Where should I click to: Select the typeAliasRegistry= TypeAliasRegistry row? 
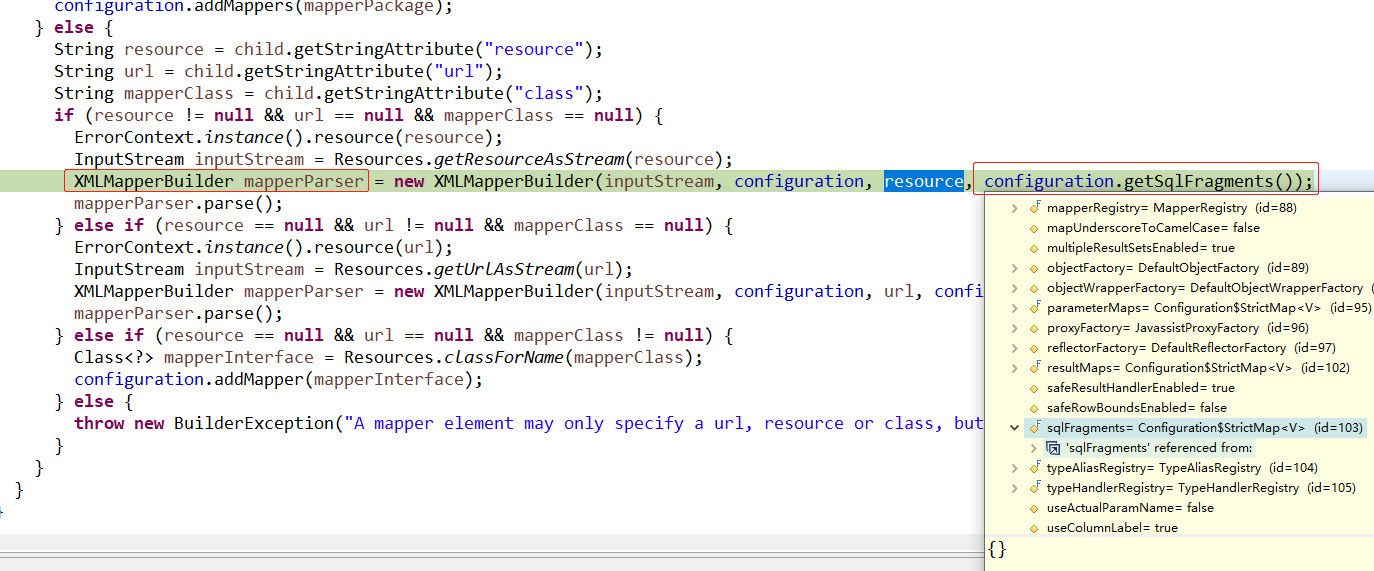pyautogui.click(x=1182, y=468)
